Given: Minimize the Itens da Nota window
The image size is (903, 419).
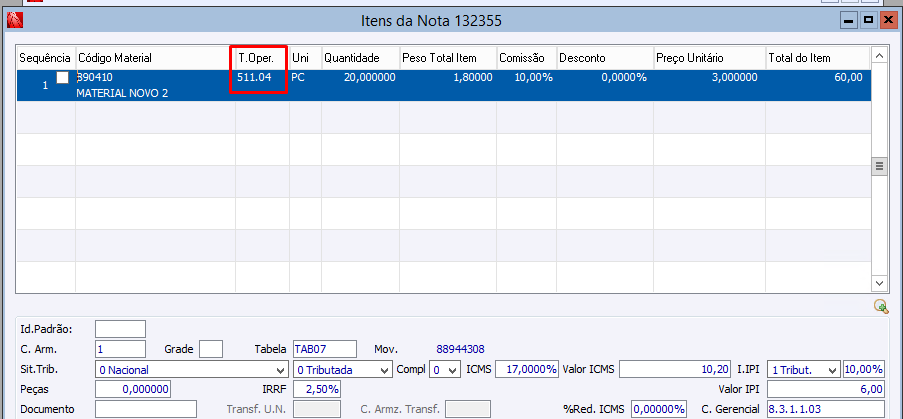Looking at the screenshot, I should (x=848, y=21).
